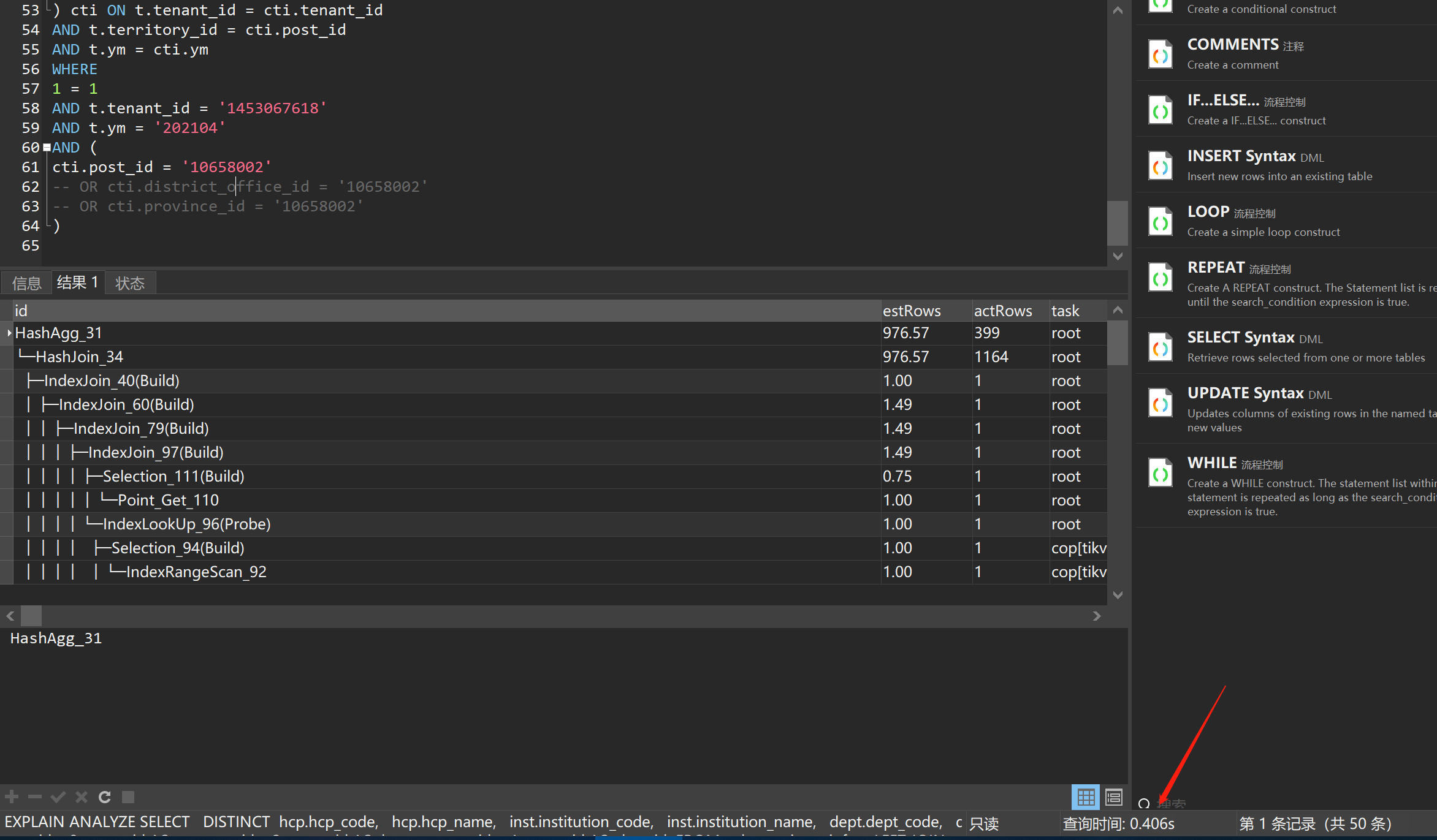Click the horizontal scrollbar right arrow
Image resolution: width=1437 pixels, height=840 pixels.
point(1097,616)
